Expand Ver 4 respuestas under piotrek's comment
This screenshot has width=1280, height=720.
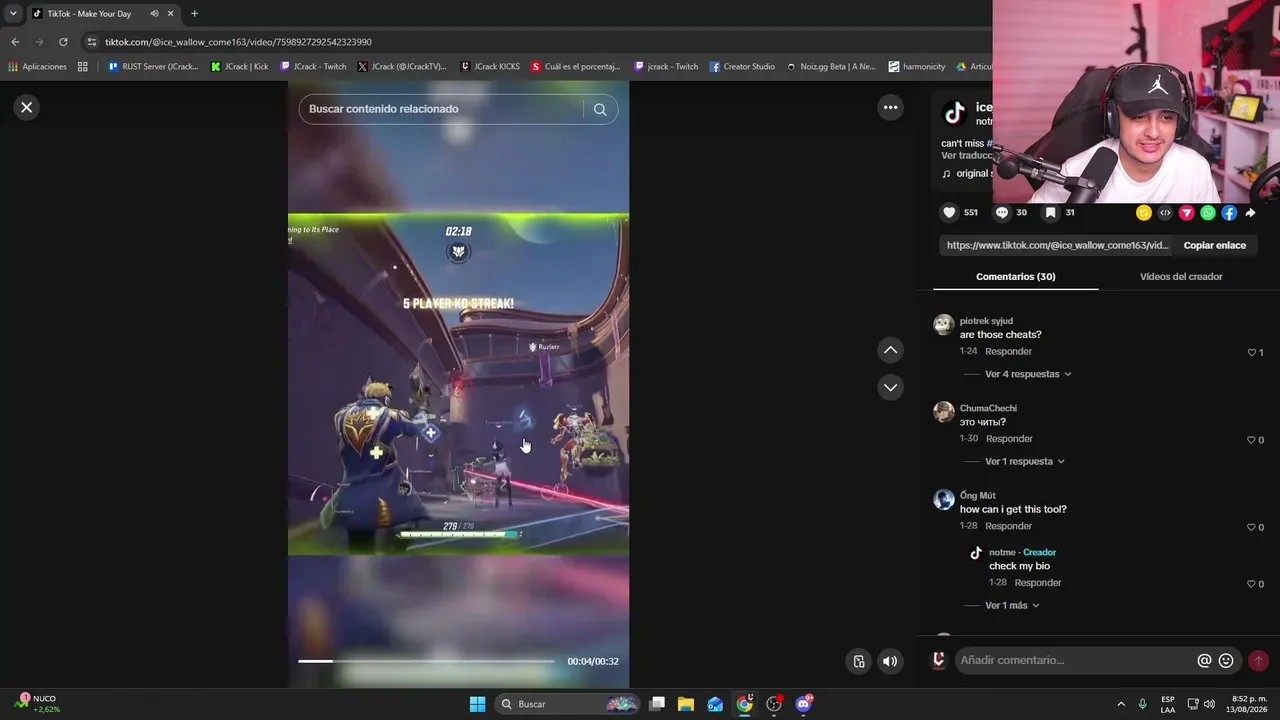coord(1028,374)
